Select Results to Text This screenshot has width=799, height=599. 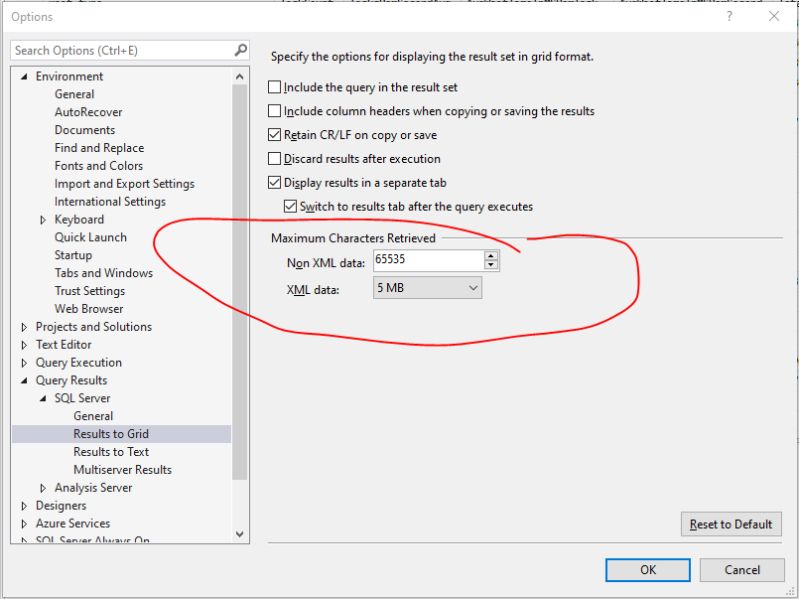click(111, 452)
